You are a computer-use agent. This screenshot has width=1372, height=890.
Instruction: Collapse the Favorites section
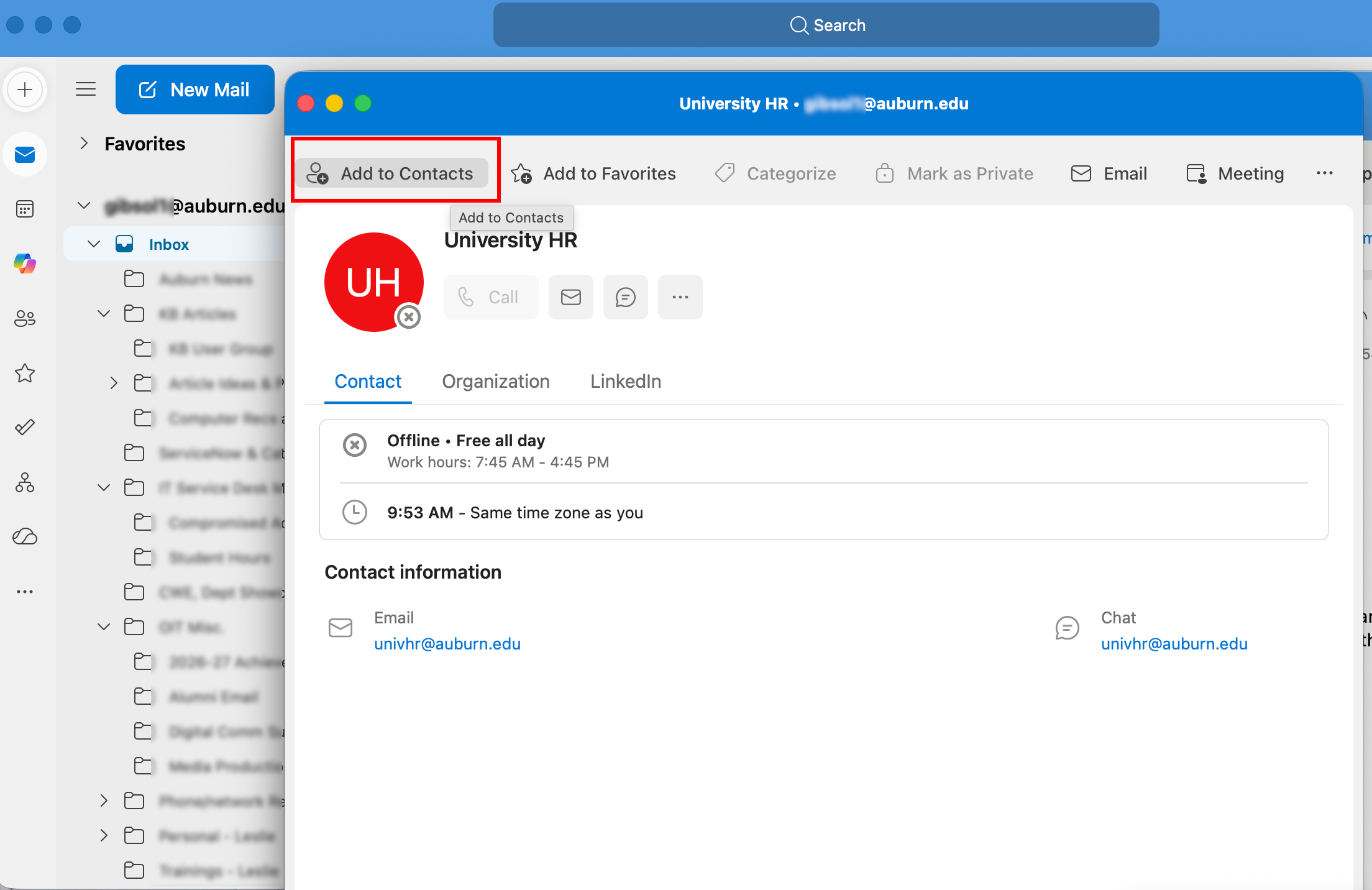tap(85, 143)
